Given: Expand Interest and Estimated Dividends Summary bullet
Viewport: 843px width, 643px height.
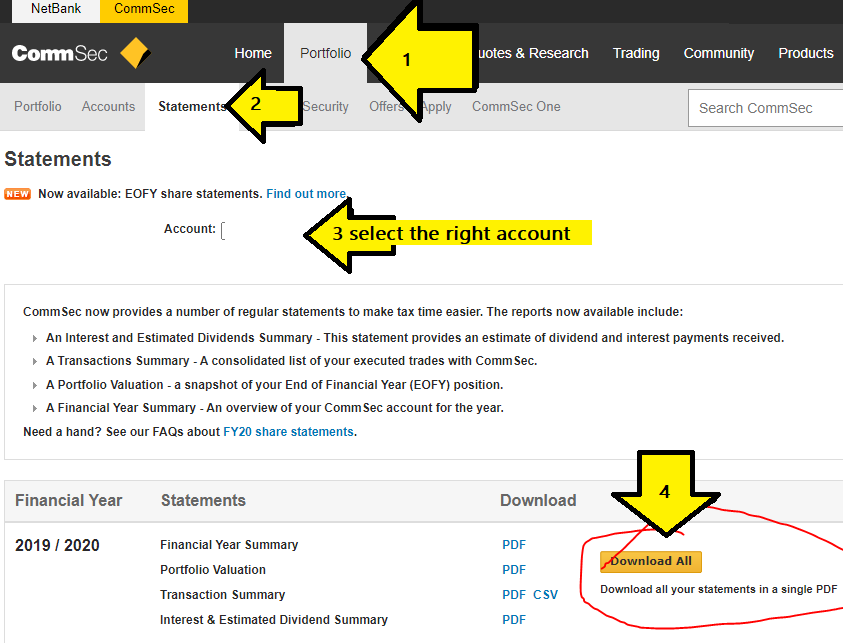Looking at the screenshot, I should tap(34, 338).
